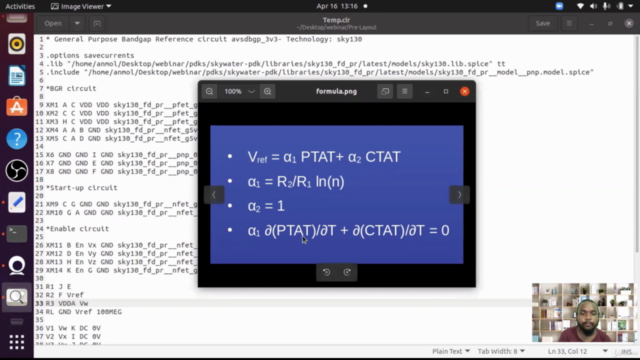Viewport: 640px width, 360px height.
Task: Expand the Open recent files arrow
Action: tap(77, 23)
